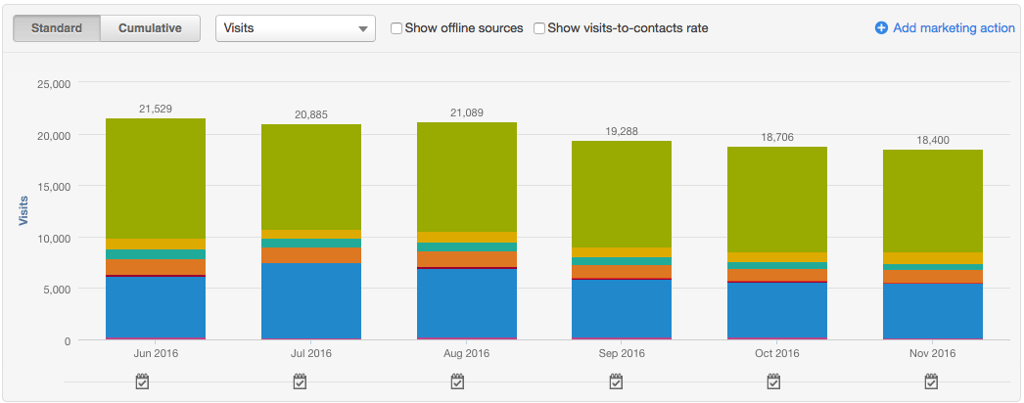Click the yellow segment of the Nov 2016 bar
The width and height of the screenshot is (1024, 403).
(x=933, y=258)
